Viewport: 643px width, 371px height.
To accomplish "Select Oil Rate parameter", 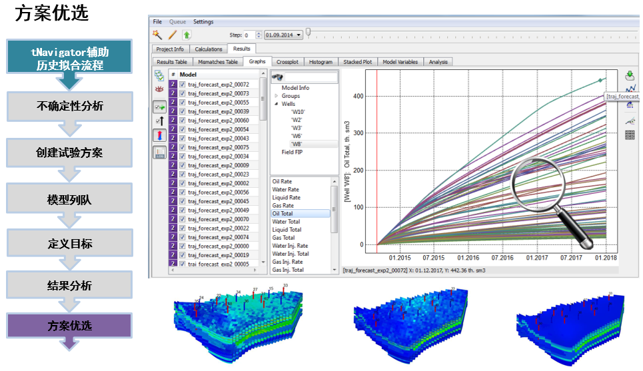I will pyautogui.click(x=282, y=181).
